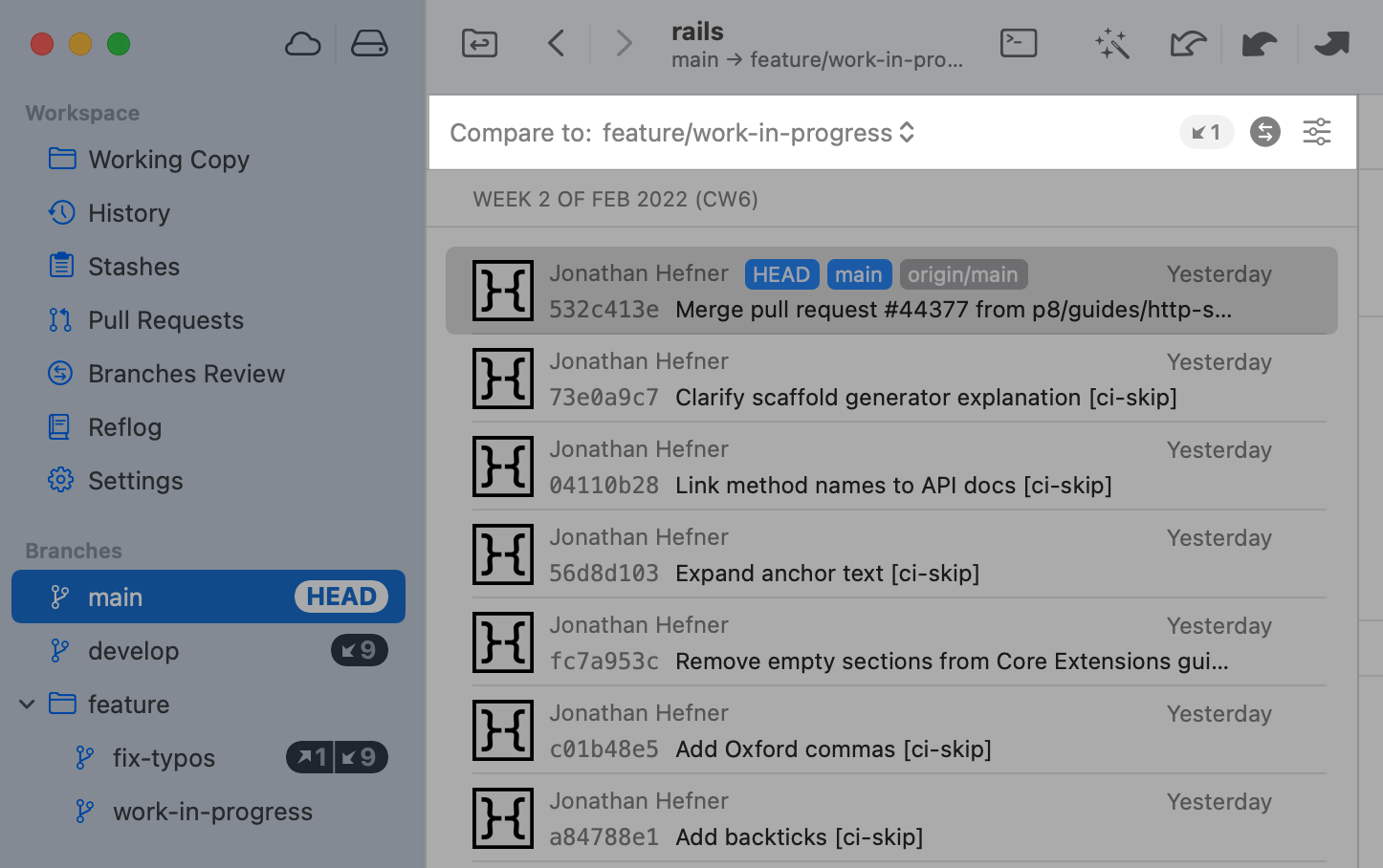Screen dimensions: 1383x868
Task: Open Branches Review in the sidebar
Action: (187, 374)
